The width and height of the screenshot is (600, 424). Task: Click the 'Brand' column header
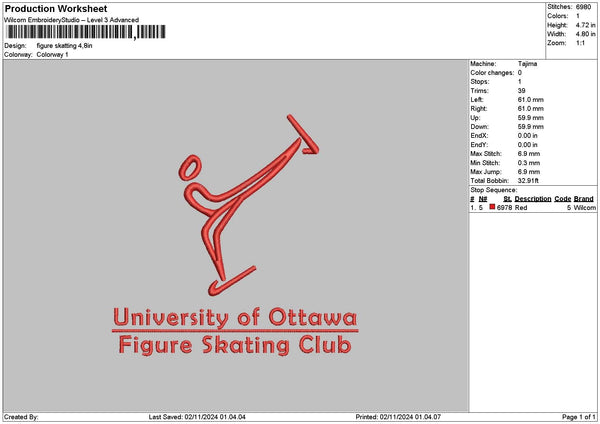[583, 199]
